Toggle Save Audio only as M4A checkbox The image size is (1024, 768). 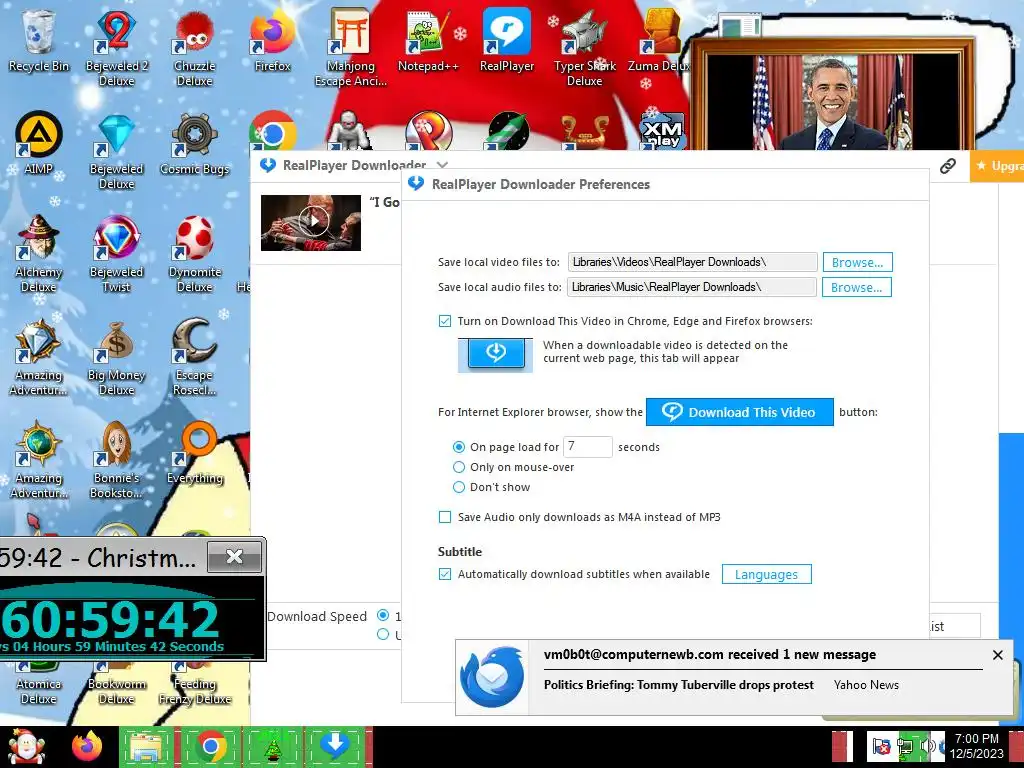445,517
